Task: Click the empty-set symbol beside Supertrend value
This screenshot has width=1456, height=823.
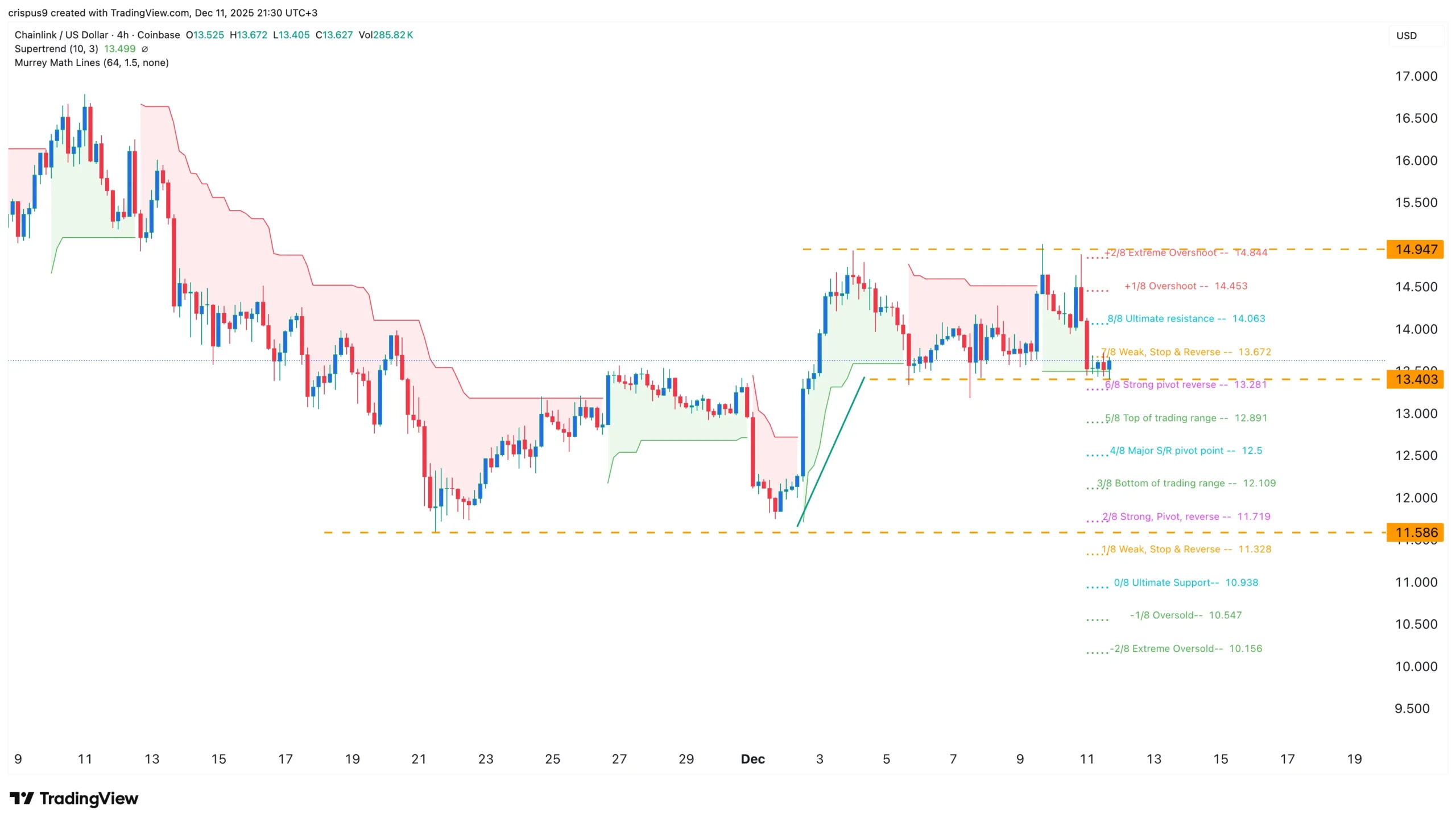Action: [x=144, y=49]
